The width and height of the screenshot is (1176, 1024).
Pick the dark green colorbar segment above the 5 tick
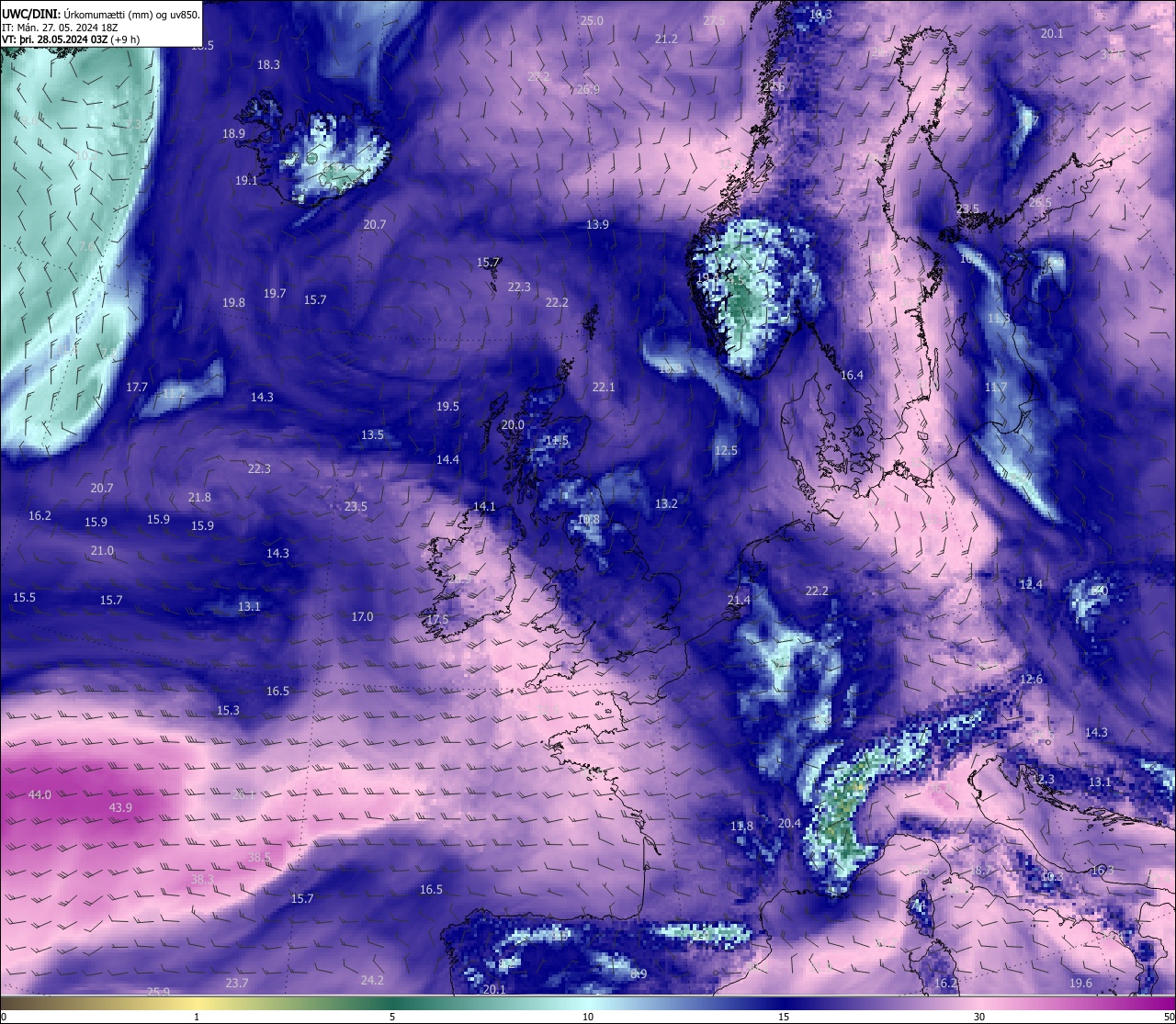point(392,1003)
